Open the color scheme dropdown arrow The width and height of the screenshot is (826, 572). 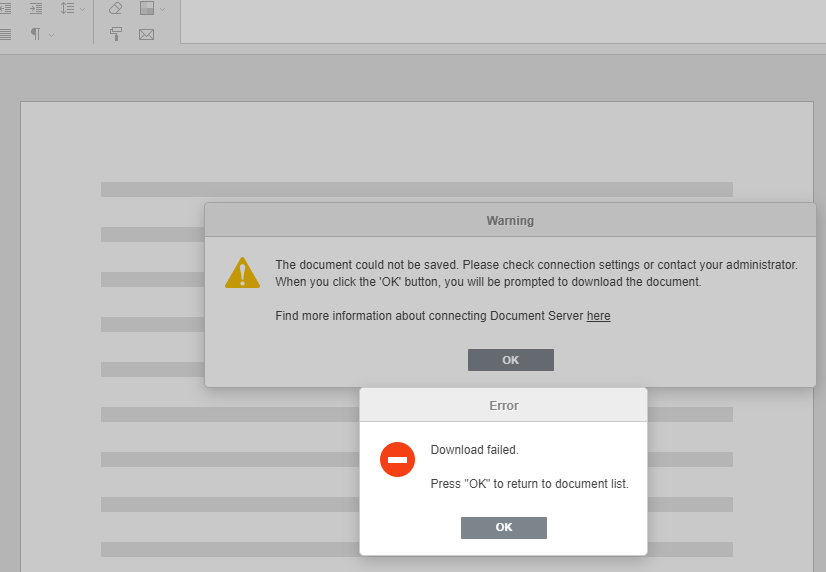click(x=162, y=9)
